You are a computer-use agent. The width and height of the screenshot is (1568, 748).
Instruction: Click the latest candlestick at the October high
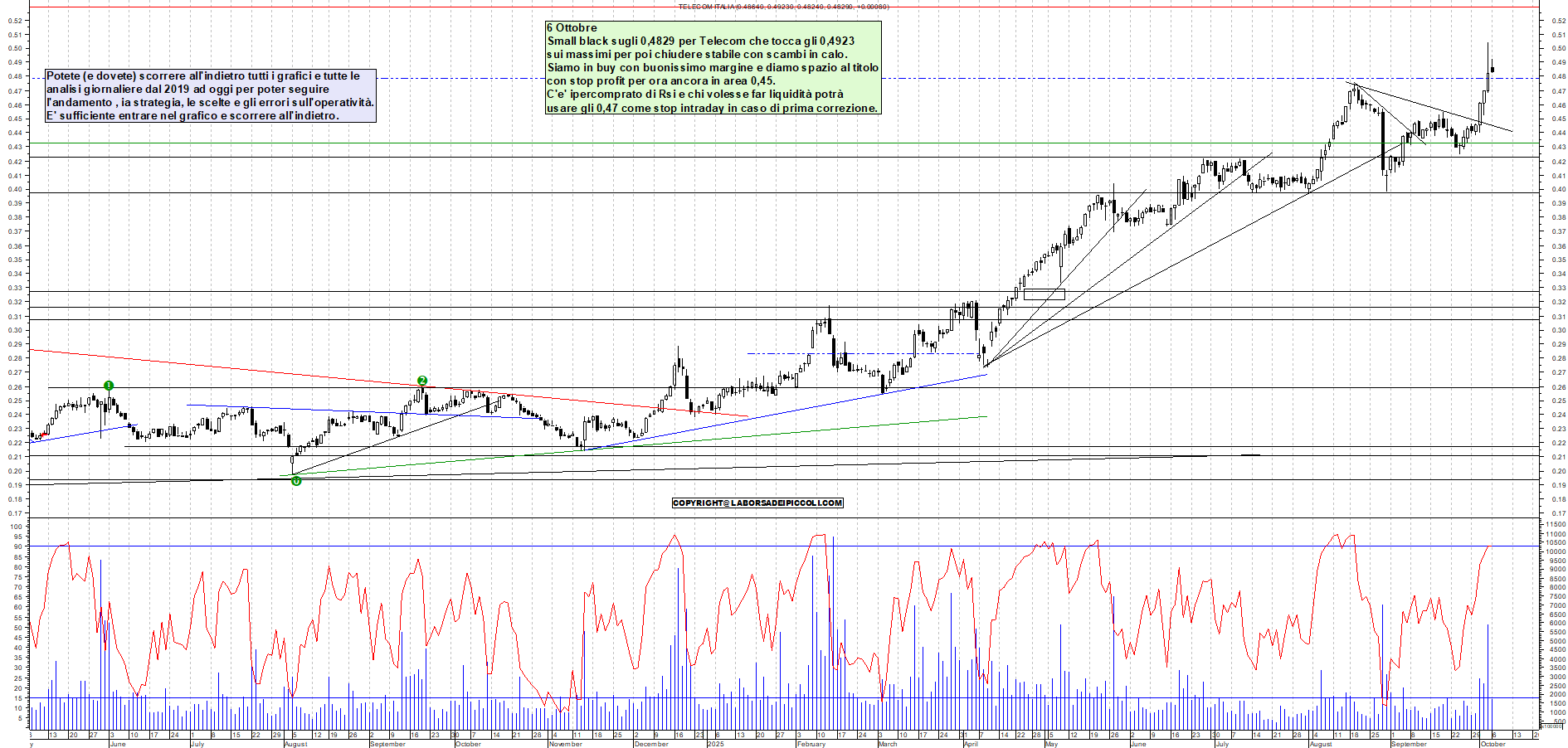pos(1492,70)
